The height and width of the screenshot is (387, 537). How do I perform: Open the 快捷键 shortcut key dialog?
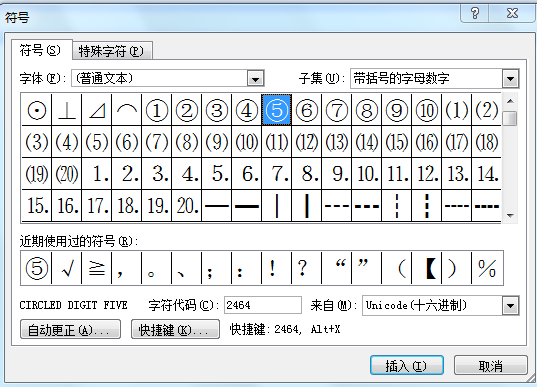click(x=175, y=329)
